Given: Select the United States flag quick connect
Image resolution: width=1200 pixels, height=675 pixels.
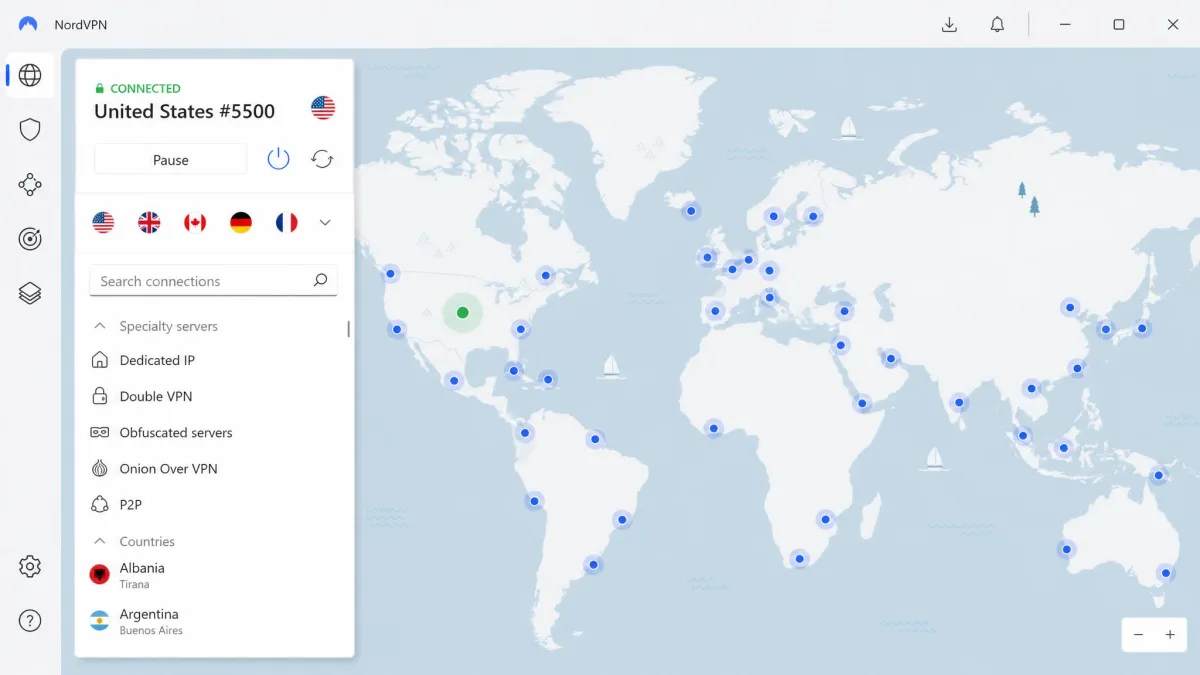Looking at the screenshot, I should [x=103, y=222].
